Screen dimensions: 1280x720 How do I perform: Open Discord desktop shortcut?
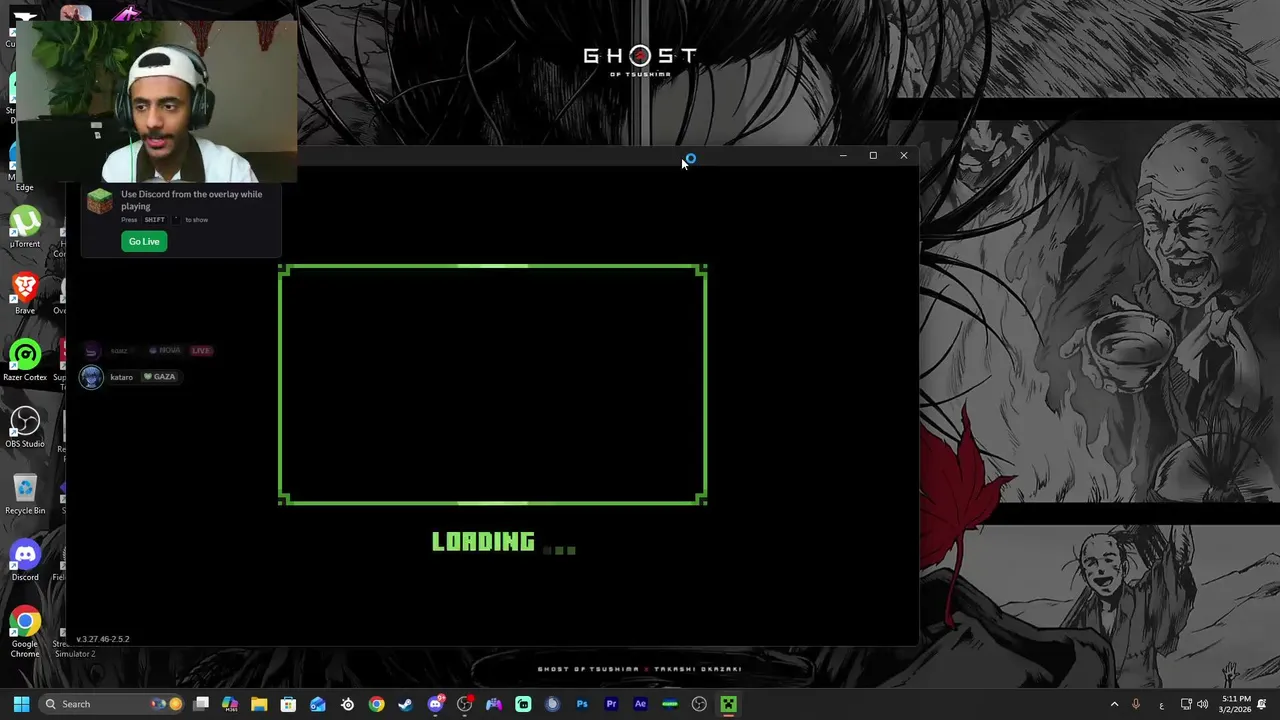click(x=25, y=561)
